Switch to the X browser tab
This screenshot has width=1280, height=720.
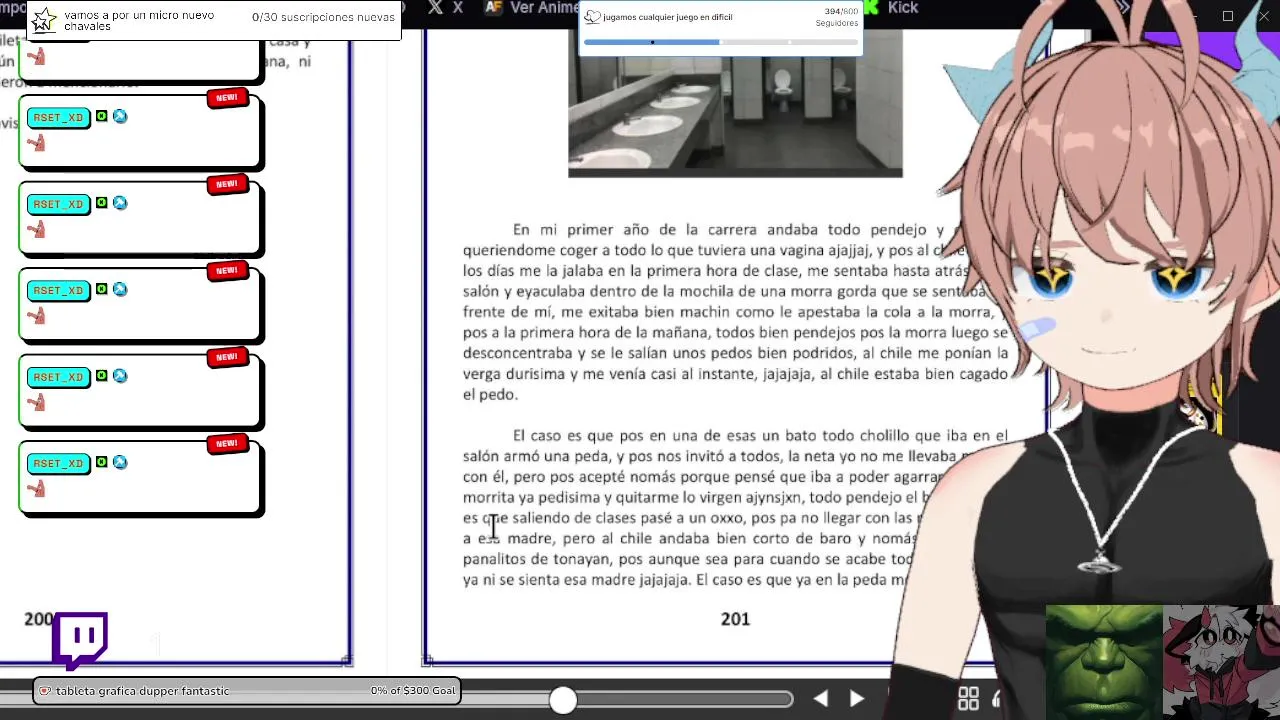pyautogui.click(x=445, y=8)
